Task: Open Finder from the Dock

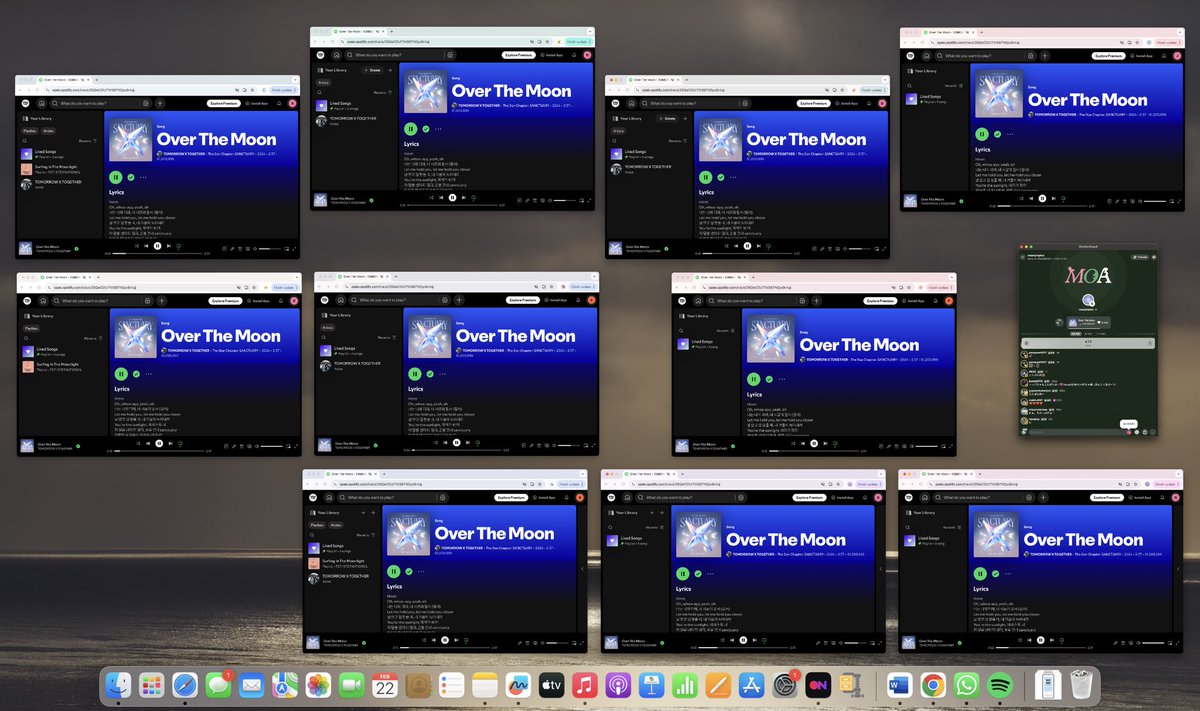Action: (119, 685)
